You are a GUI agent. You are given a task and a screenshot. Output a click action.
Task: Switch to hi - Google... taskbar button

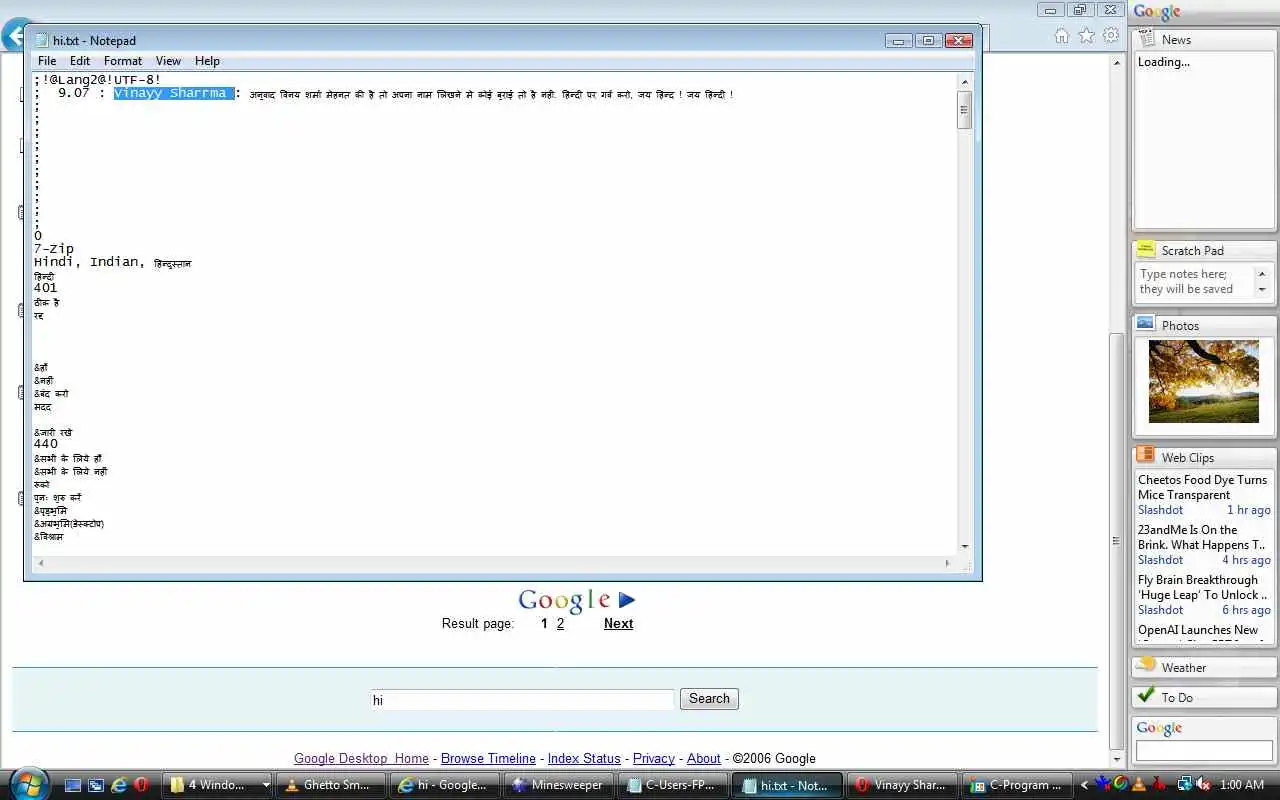pos(443,785)
